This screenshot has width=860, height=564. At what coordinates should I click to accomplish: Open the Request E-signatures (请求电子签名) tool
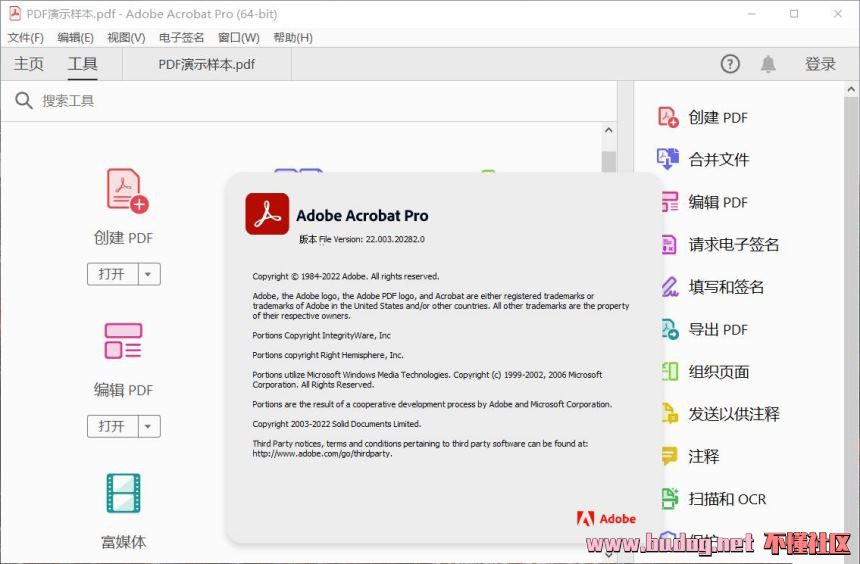point(669,244)
